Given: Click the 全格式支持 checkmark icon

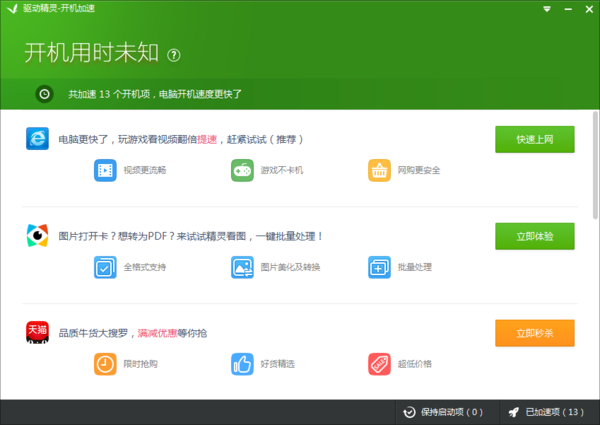Looking at the screenshot, I should coord(106,267).
